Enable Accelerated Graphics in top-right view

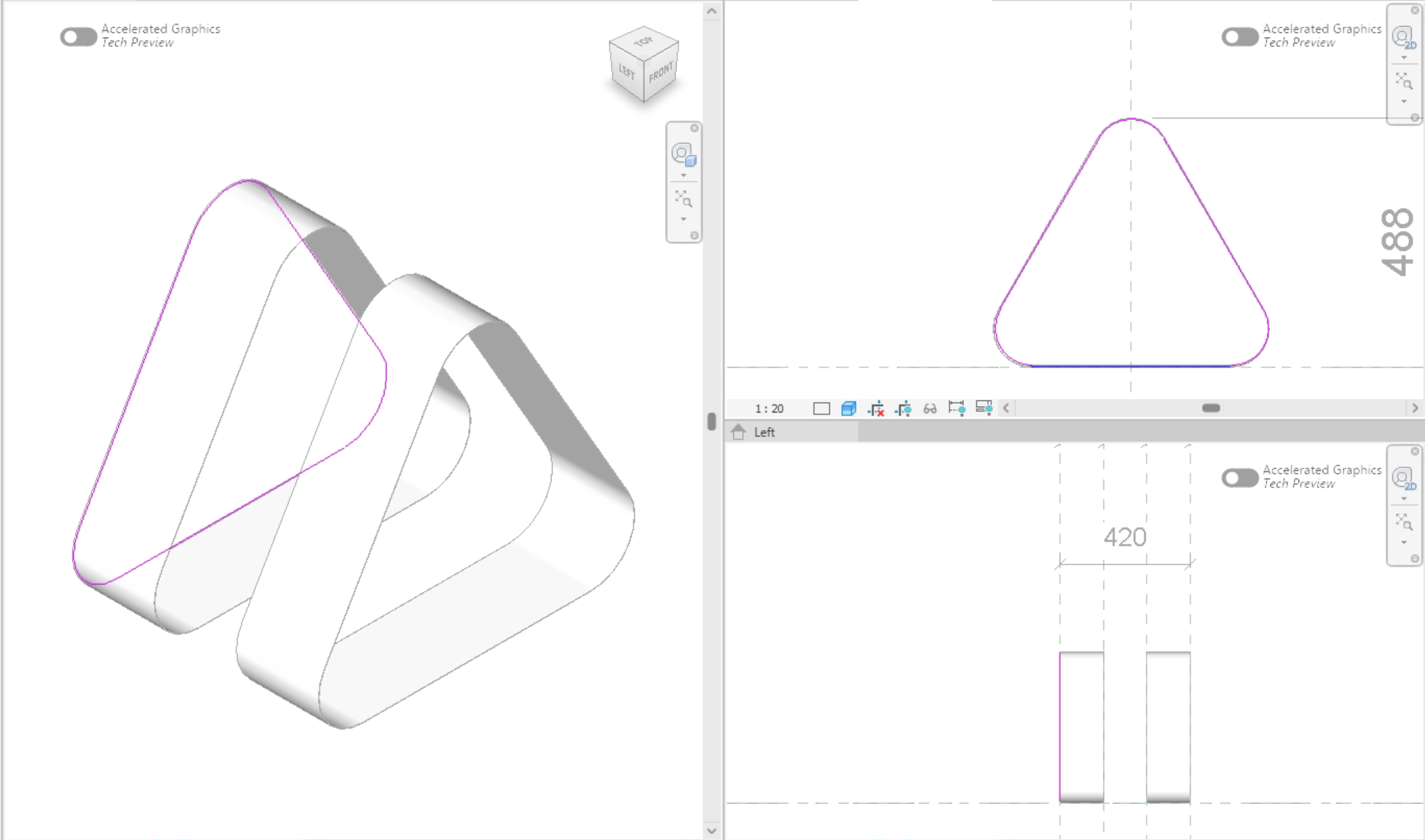tap(1239, 36)
